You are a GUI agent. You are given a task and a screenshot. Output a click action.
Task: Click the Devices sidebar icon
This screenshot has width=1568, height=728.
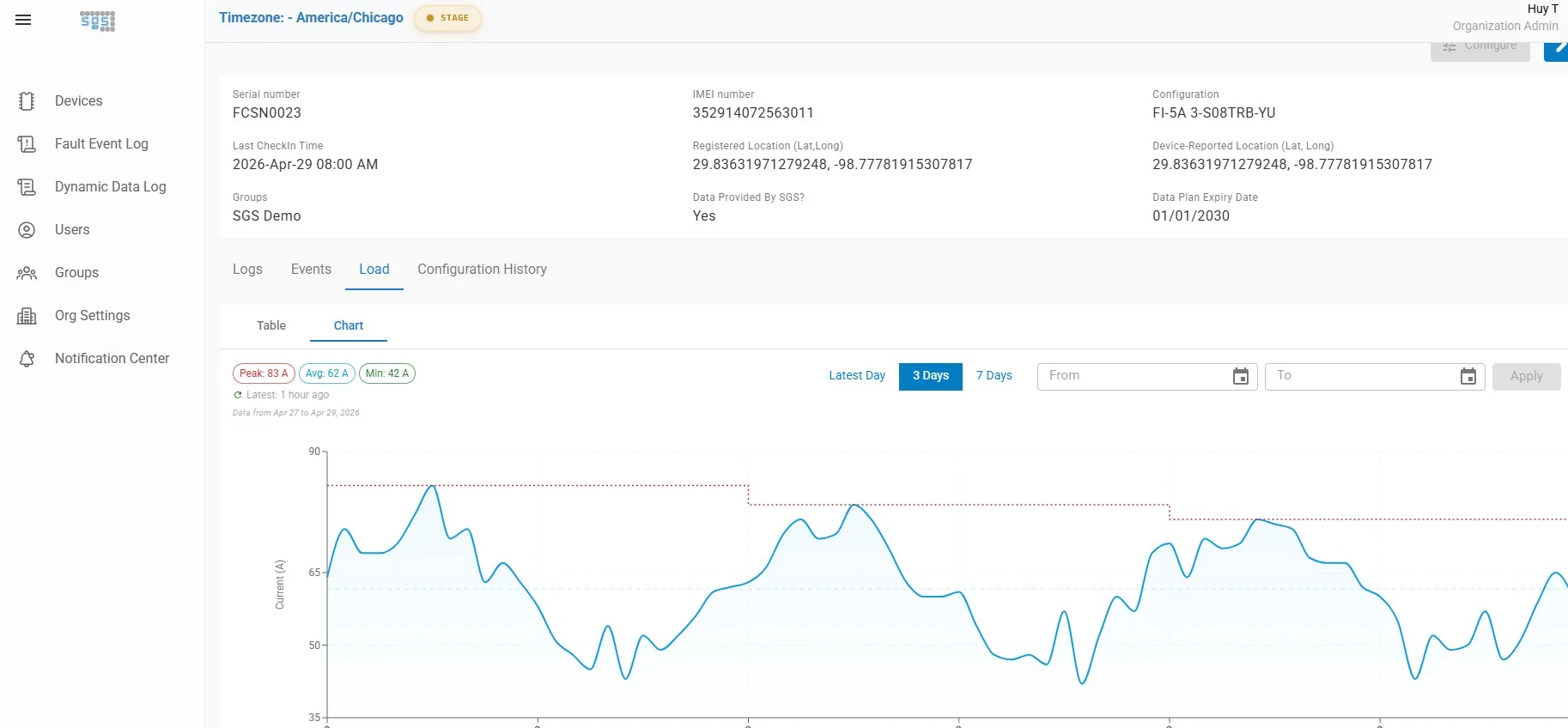click(x=27, y=101)
